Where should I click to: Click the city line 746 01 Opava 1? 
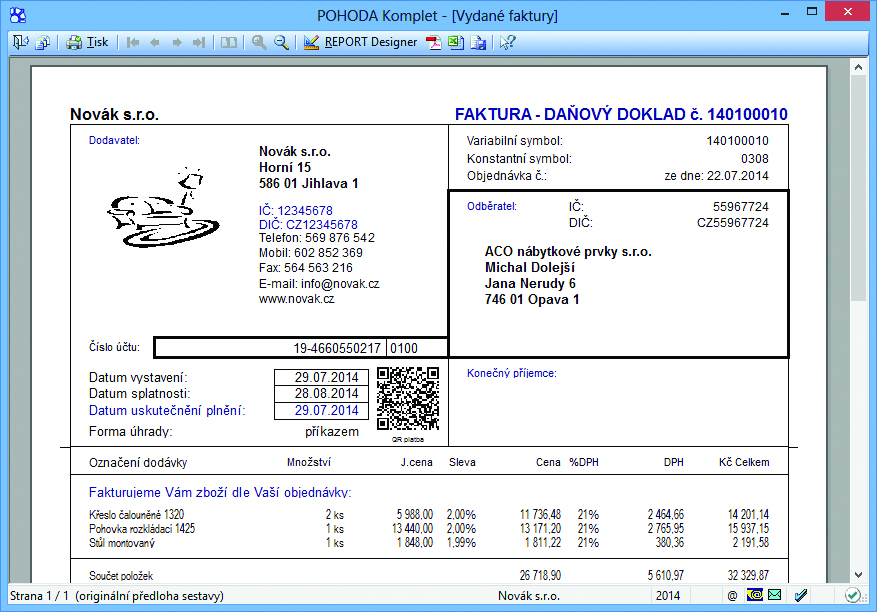532,299
